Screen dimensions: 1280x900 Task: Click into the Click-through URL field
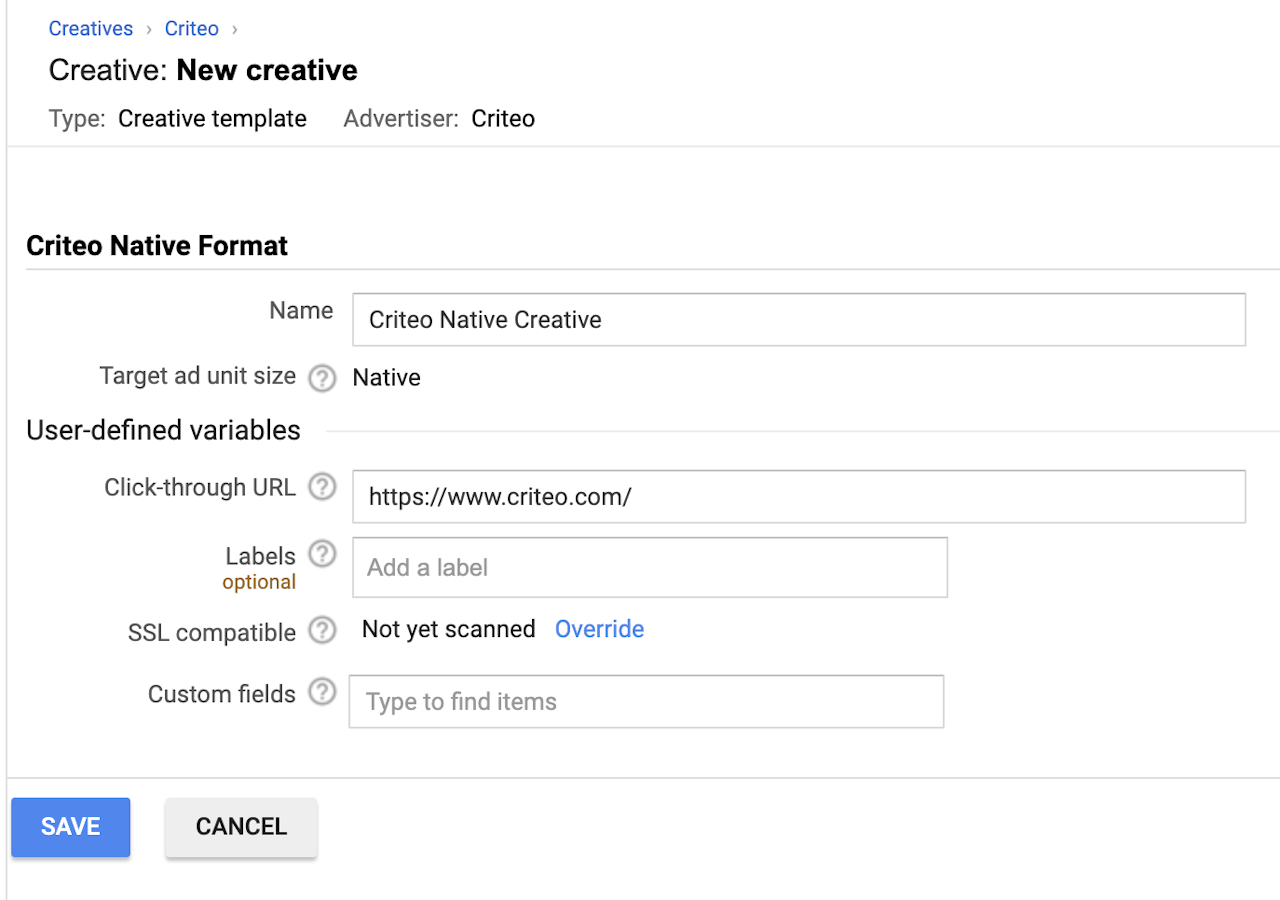798,497
